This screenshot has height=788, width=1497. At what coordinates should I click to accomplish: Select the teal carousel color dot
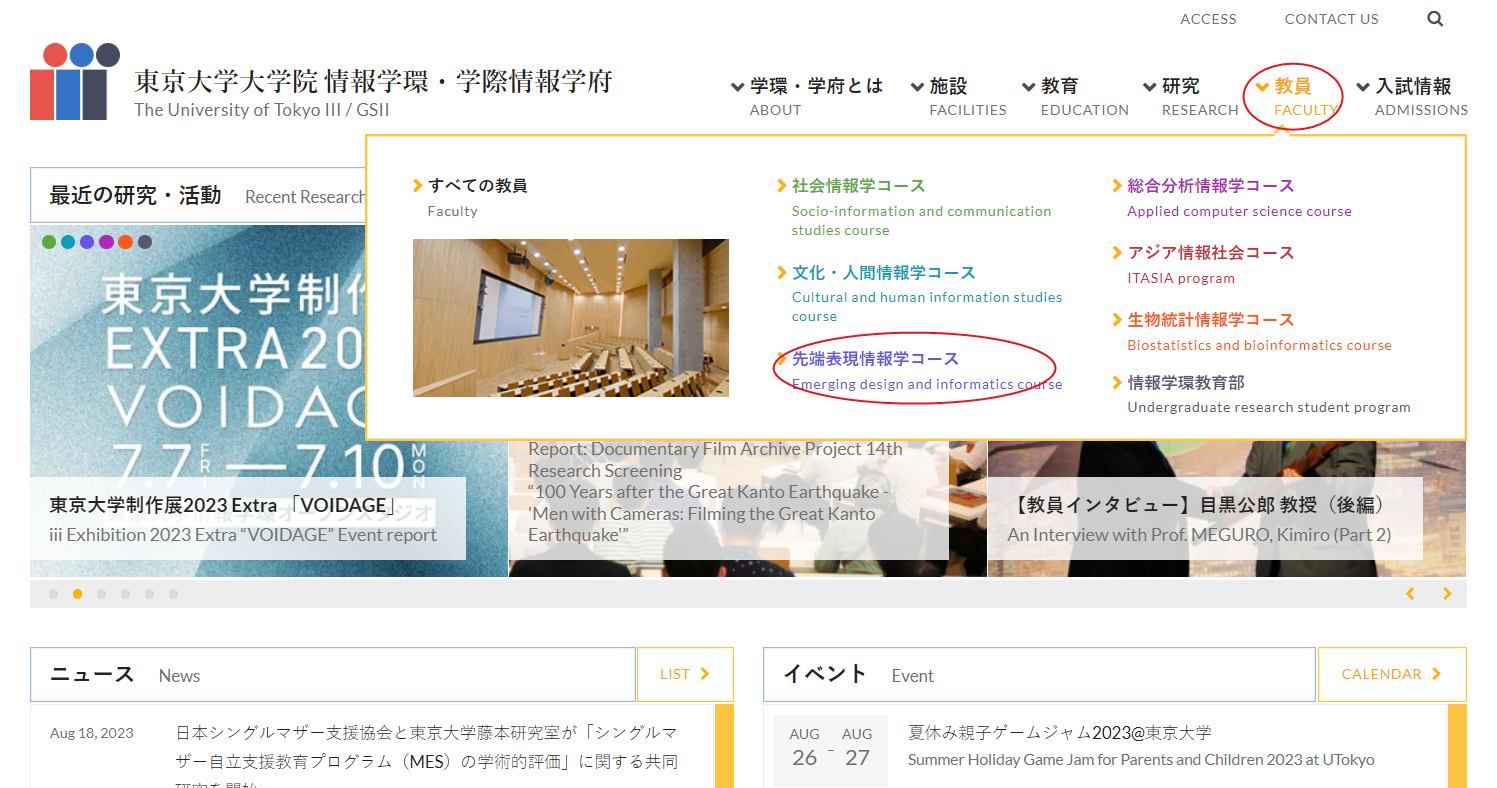pyautogui.click(x=68, y=242)
